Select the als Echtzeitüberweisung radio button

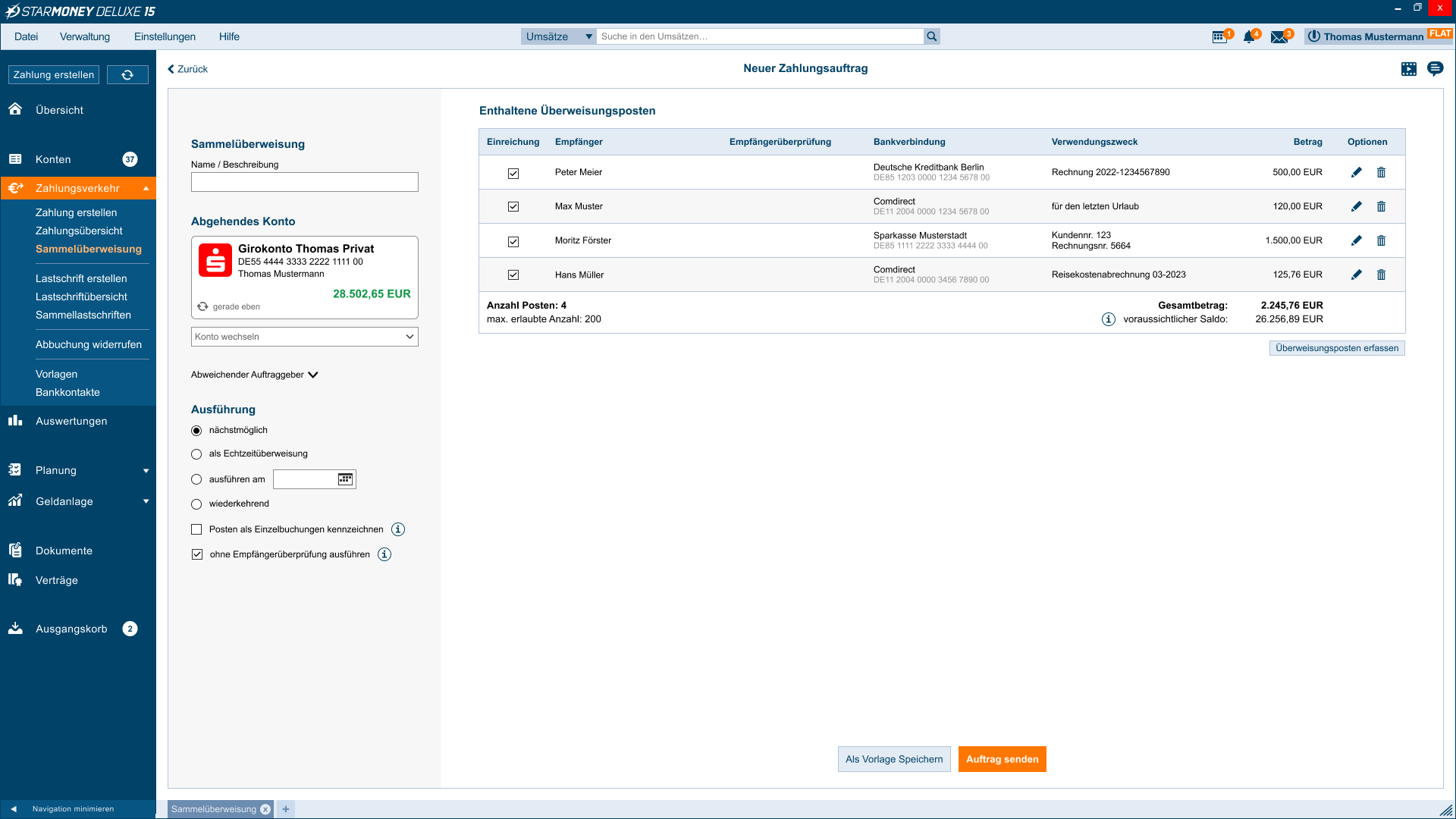pos(196,453)
